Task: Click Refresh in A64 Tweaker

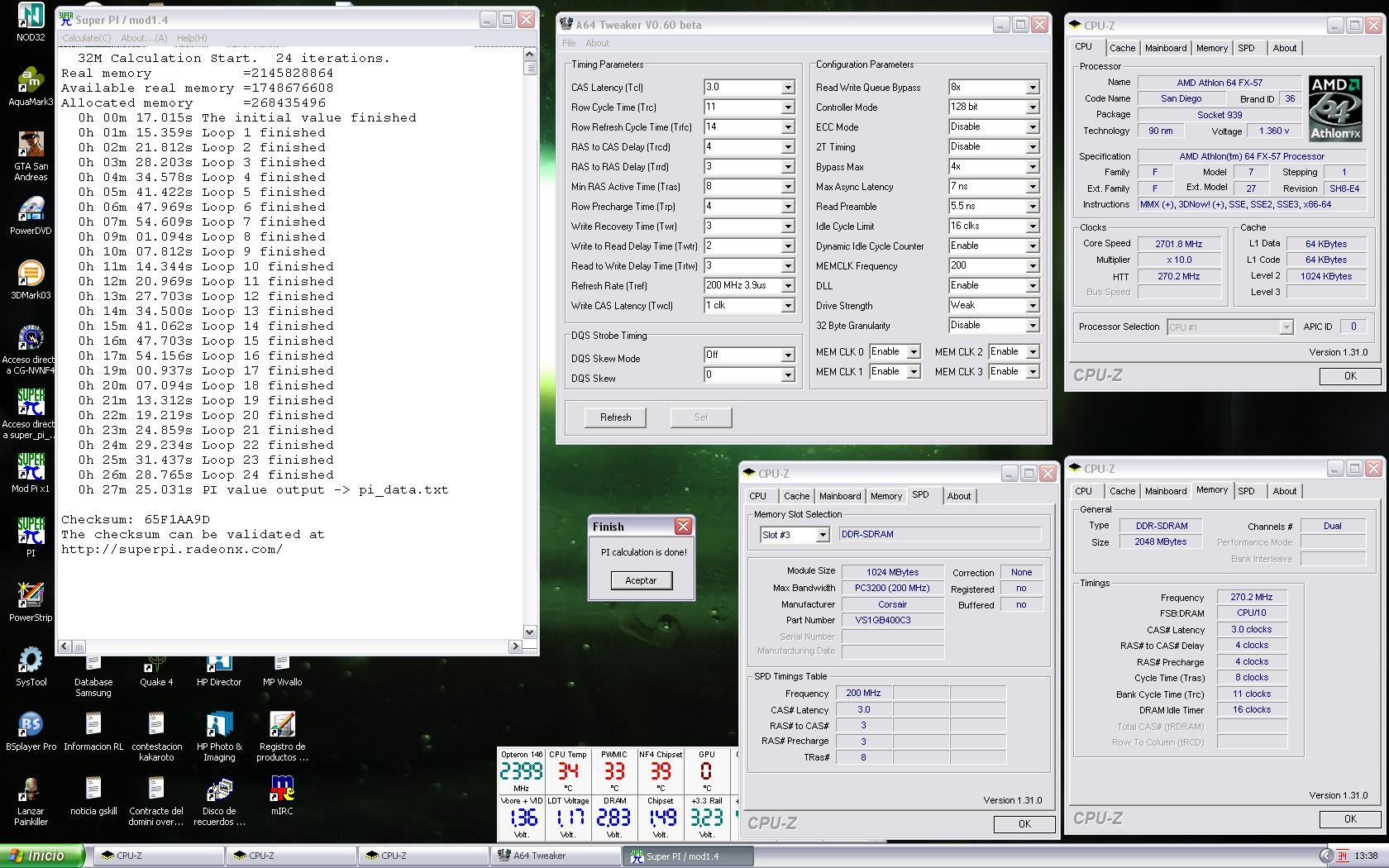Action: pyautogui.click(x=615, y=417)
